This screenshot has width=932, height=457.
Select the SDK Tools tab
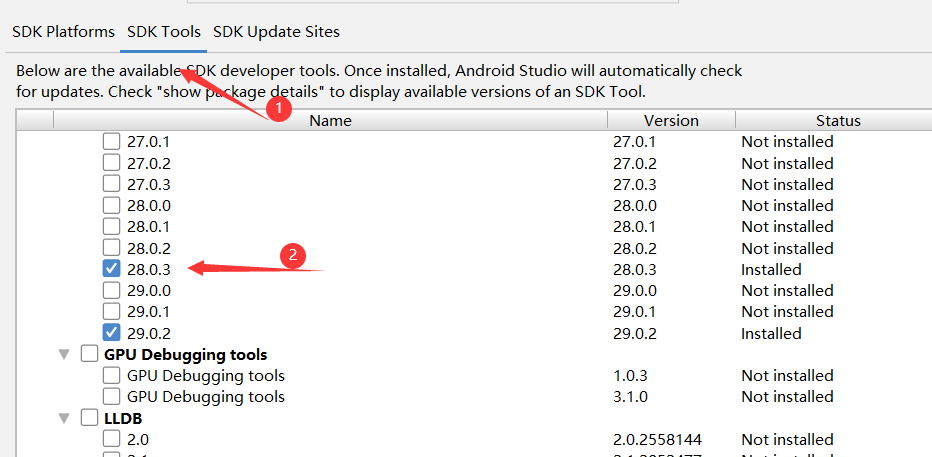click(x=163, y=31)
